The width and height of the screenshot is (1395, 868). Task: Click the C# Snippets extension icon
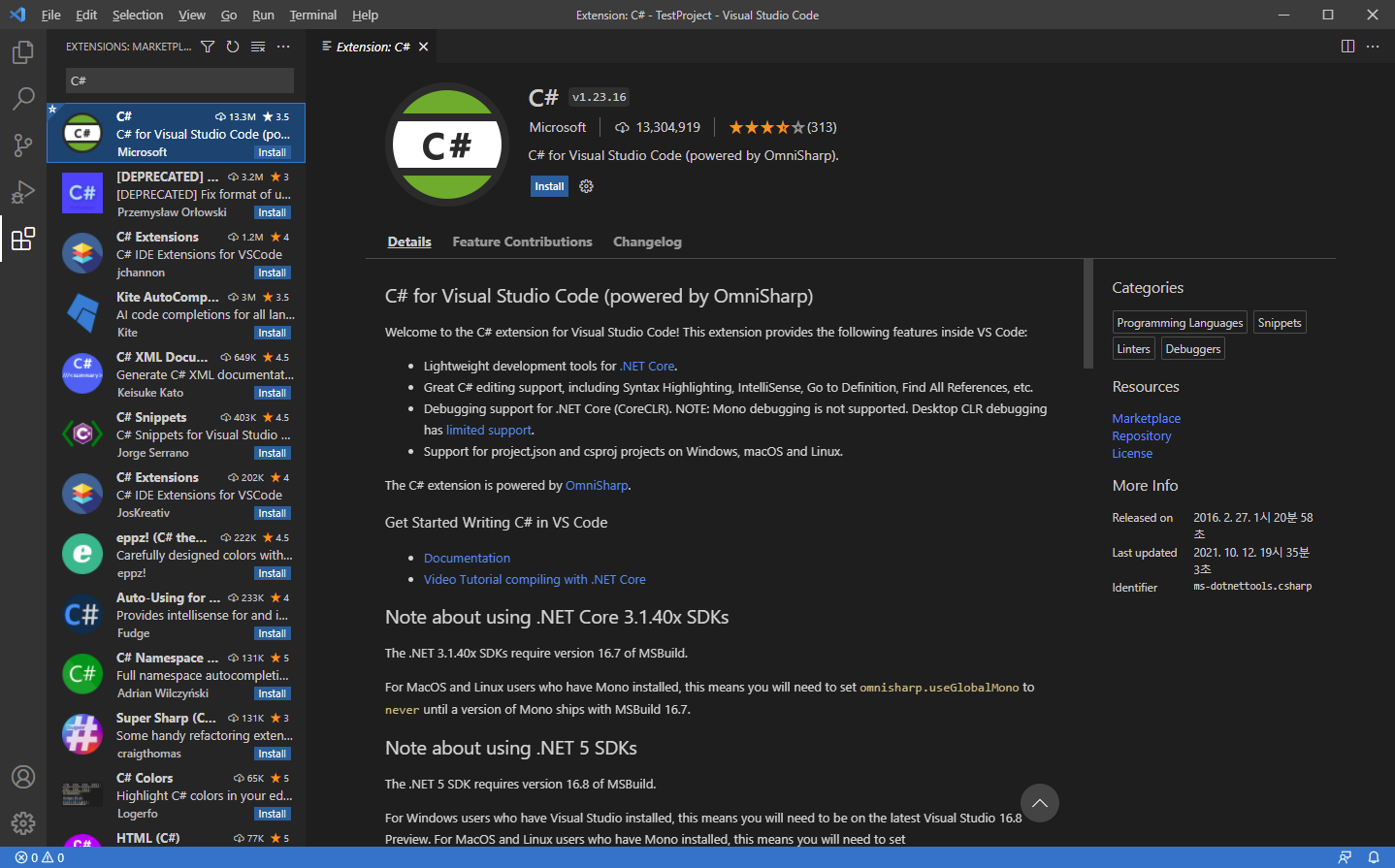pyautogui.click(x=82, y=434)
